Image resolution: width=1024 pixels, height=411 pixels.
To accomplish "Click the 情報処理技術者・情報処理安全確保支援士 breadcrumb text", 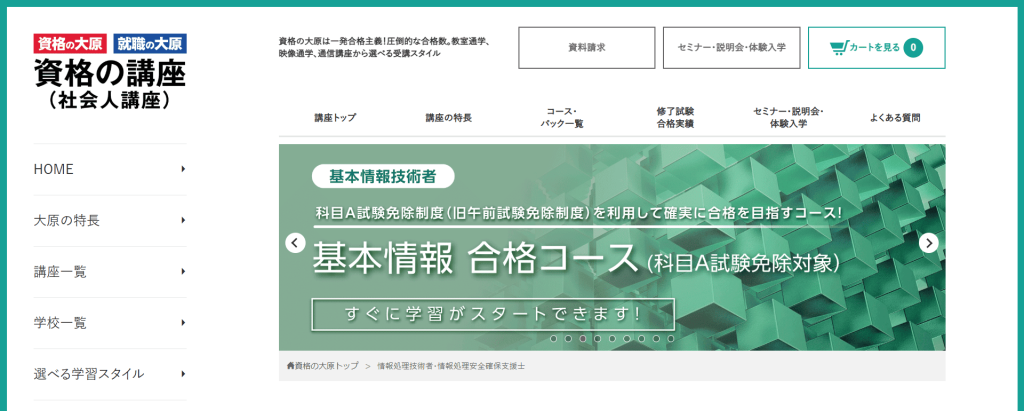I will tap(451, 366).
